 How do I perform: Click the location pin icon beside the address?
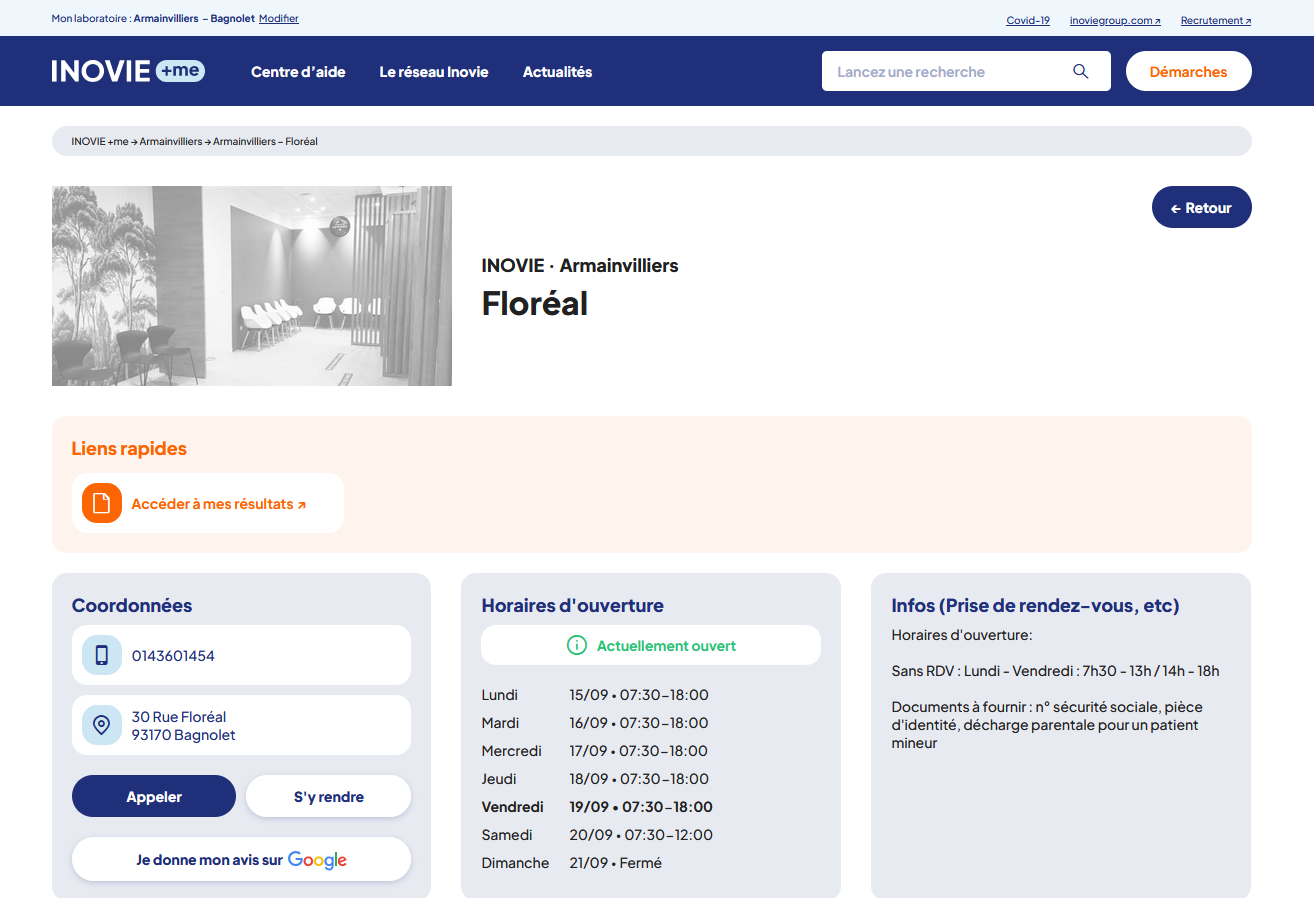101,725
